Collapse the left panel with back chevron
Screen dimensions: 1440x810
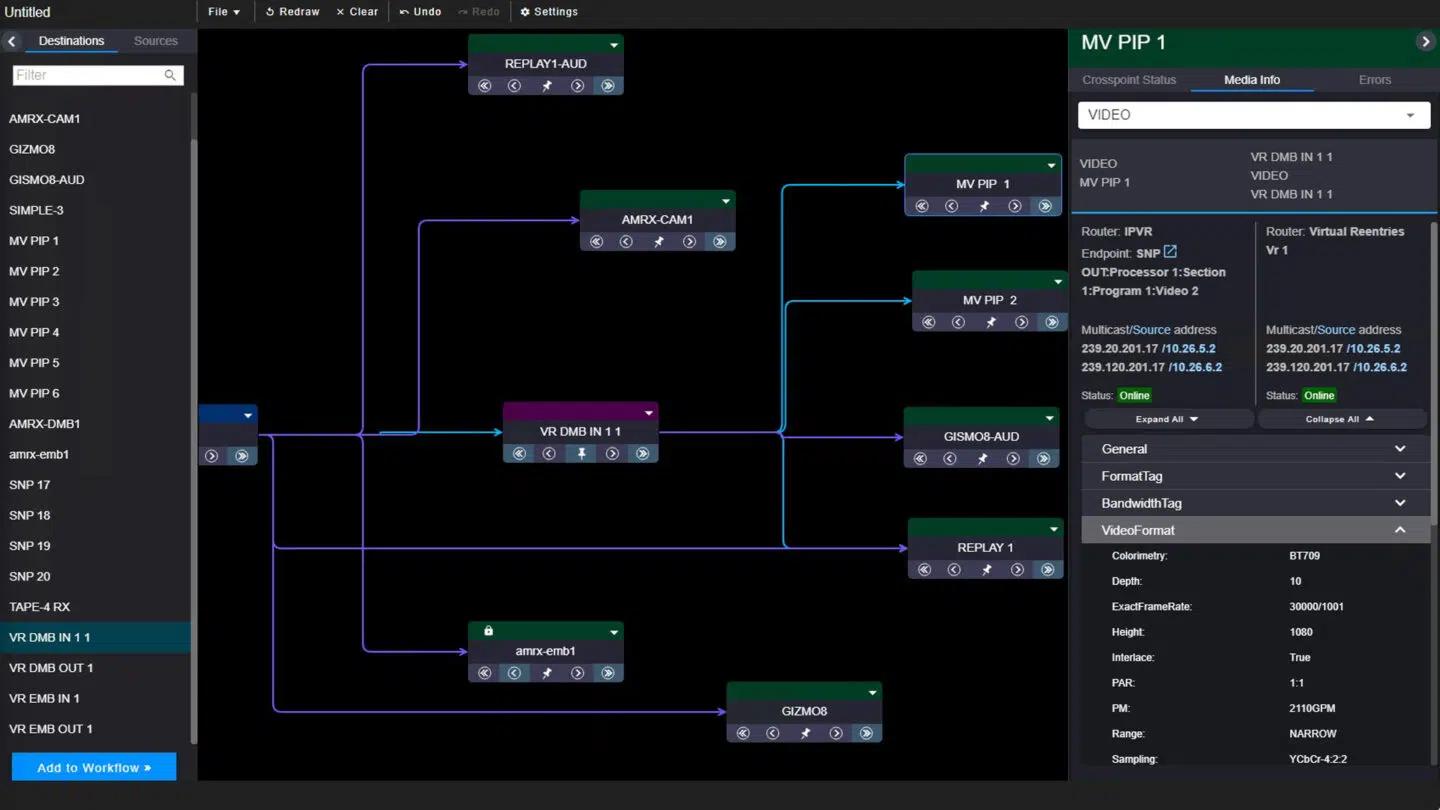pos(12,41)
